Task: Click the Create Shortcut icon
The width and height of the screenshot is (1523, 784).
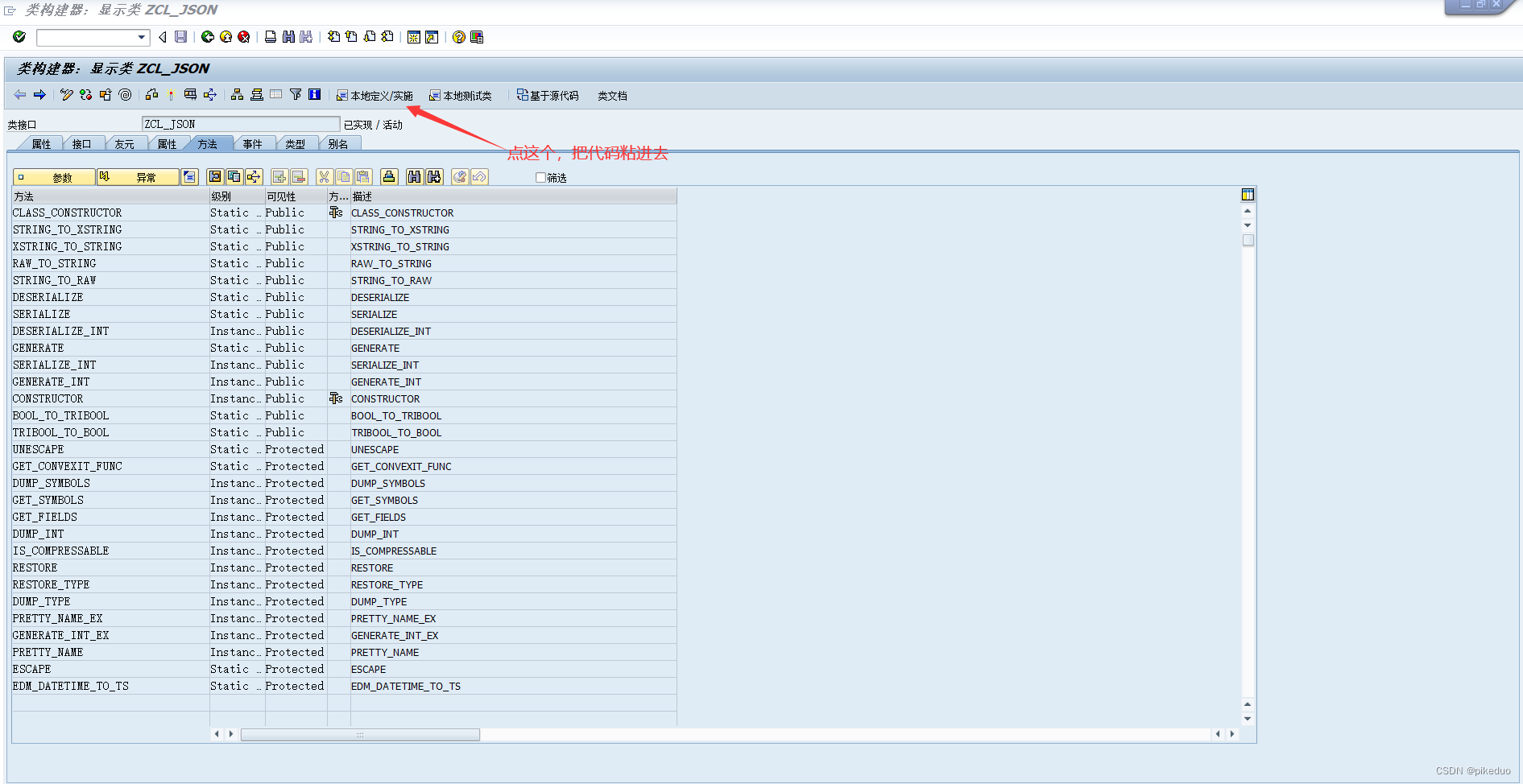Action: click(432, 37)
